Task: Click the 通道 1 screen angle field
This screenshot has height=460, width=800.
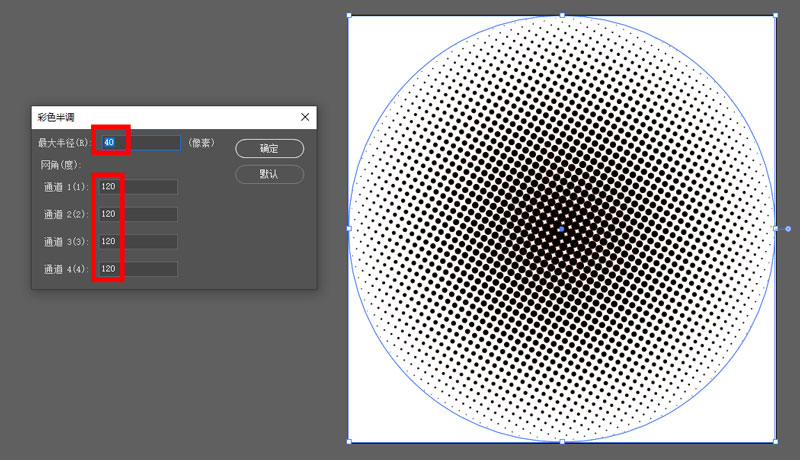Action: pos(138,187)
